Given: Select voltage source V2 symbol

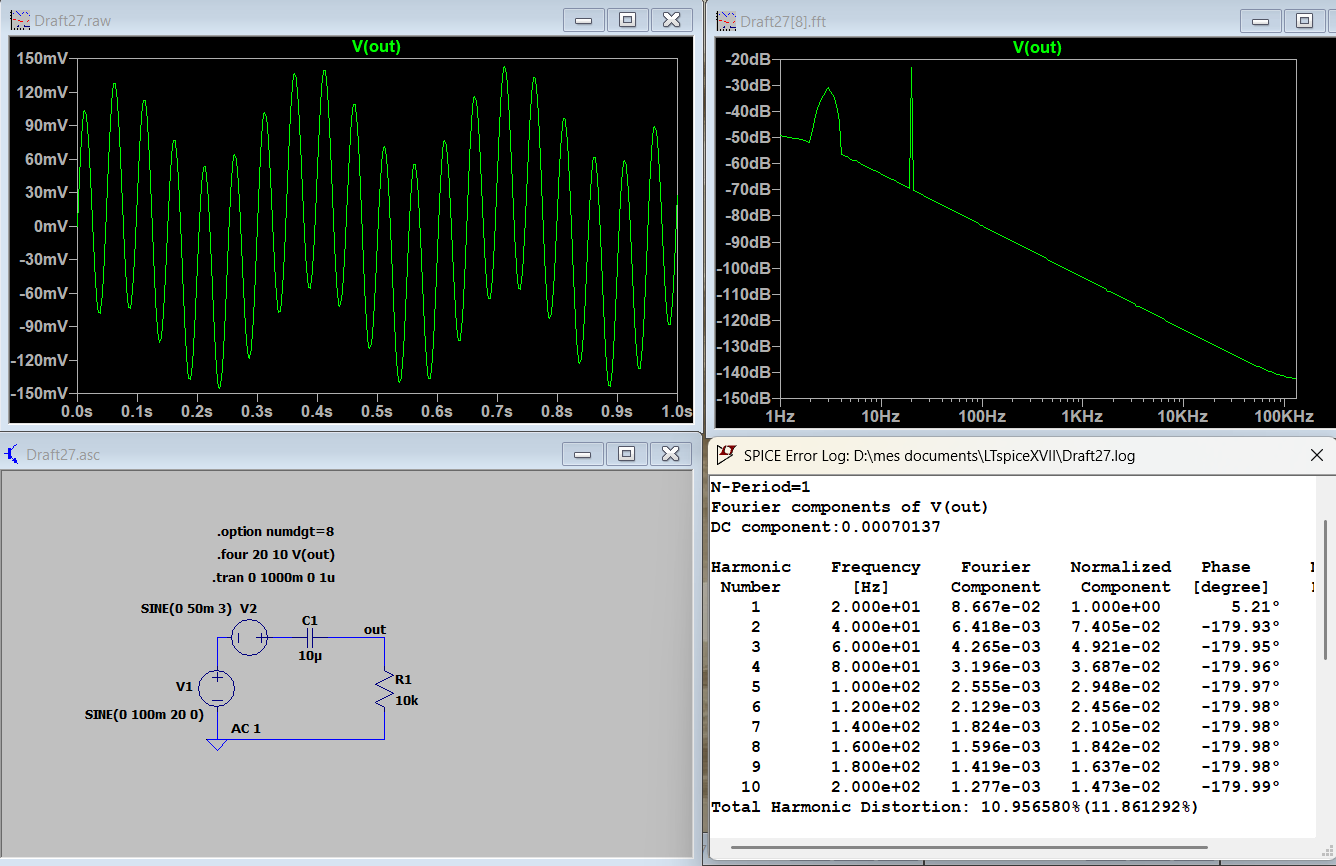Looking at the screenshot, I should pyautogui.click(x=249, y=637).
